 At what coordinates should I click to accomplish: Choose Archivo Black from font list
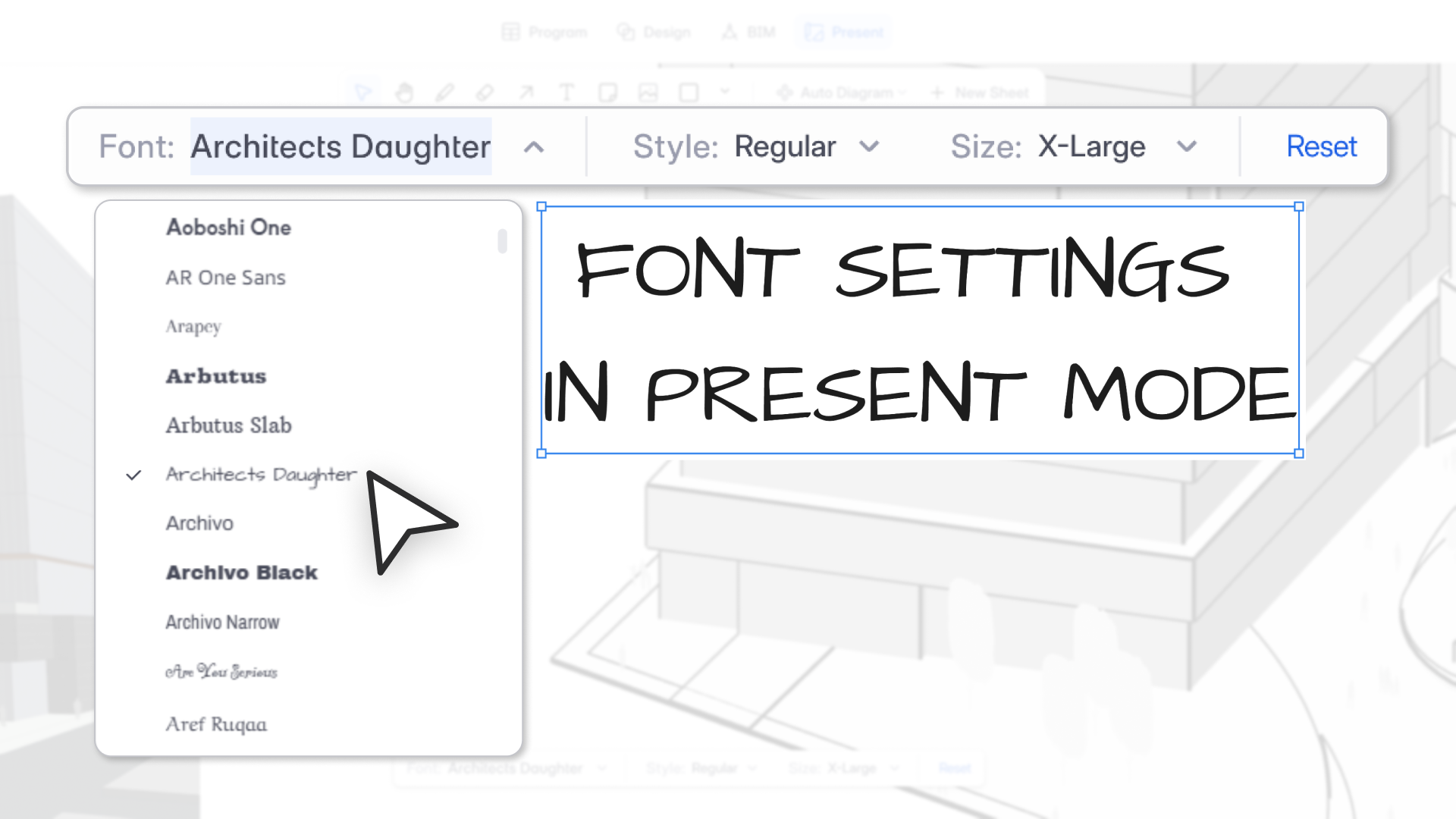tap(241, 573)
